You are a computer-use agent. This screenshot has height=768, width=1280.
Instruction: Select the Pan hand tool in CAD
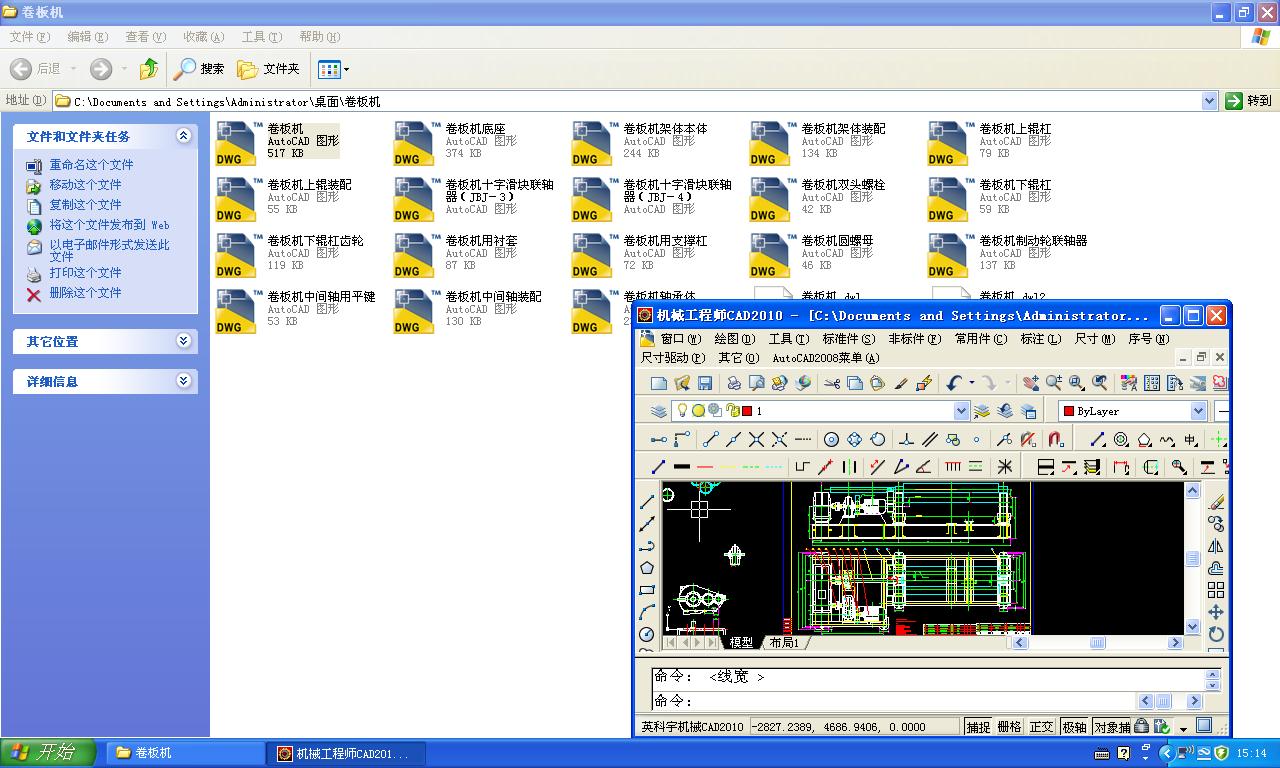(x=1031, y=383)
